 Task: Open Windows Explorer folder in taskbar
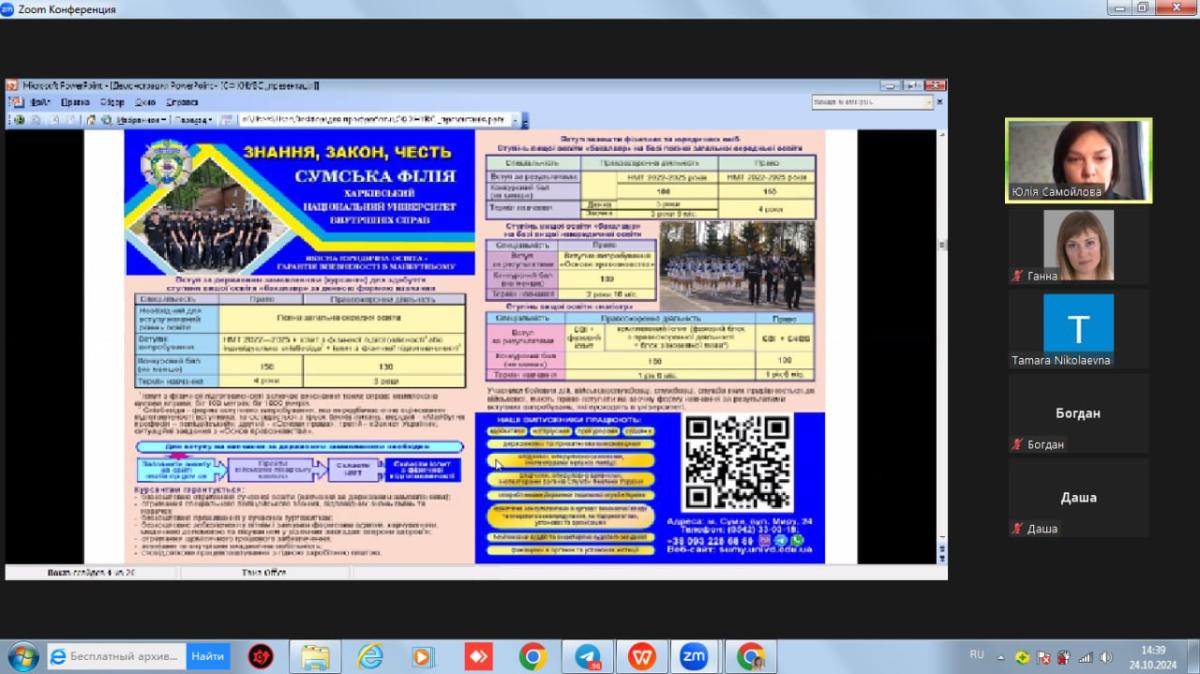316,656
